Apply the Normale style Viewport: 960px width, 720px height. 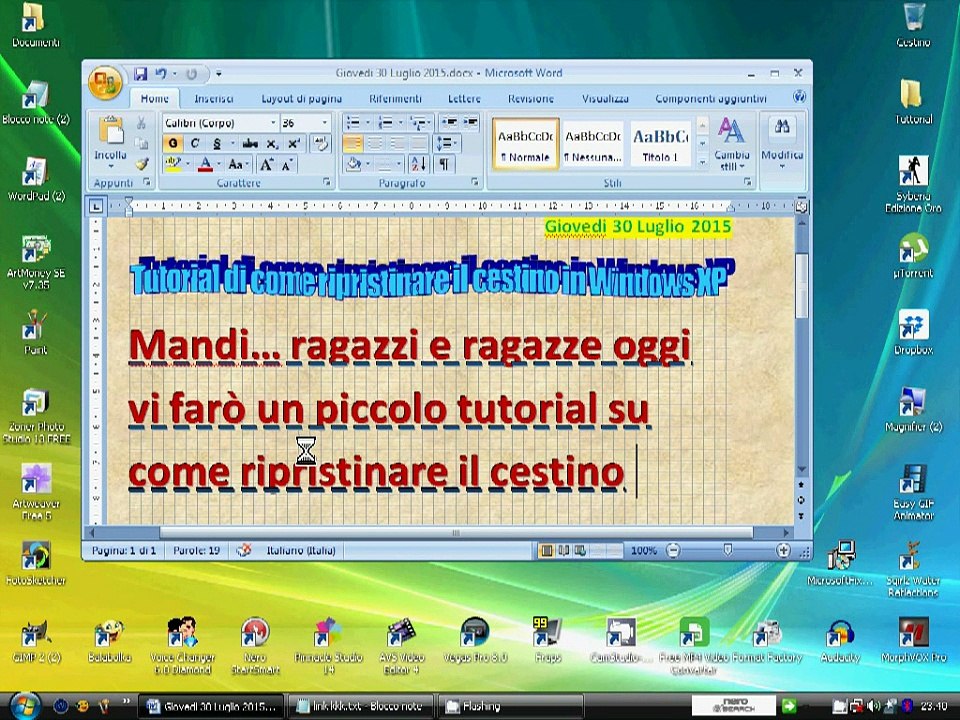525,144
